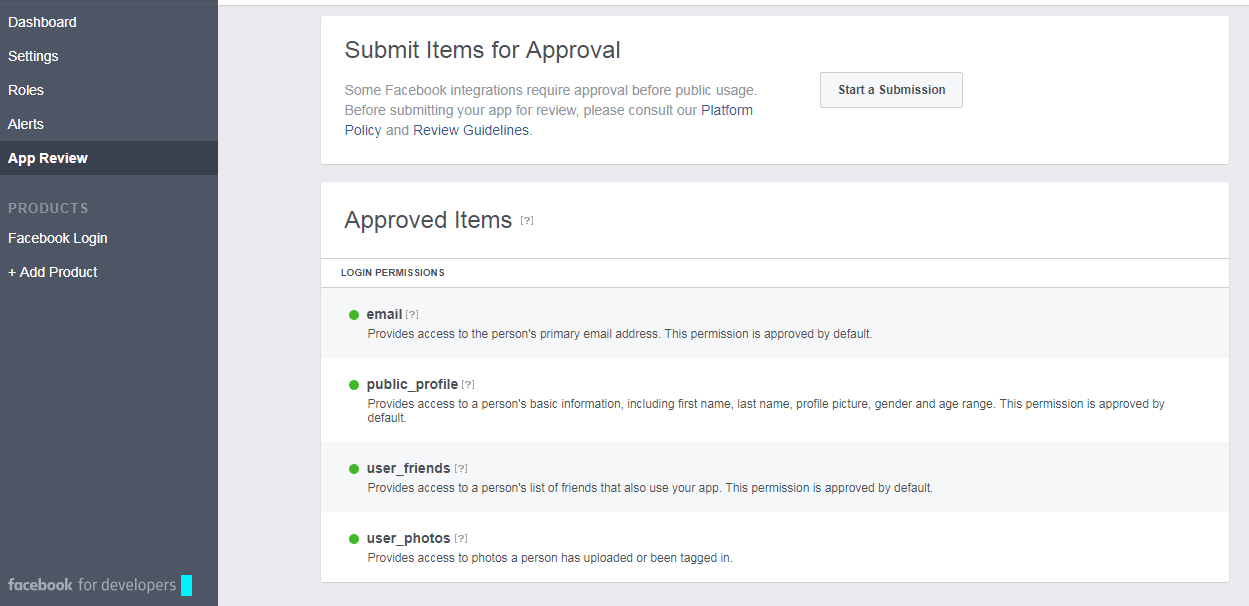Click the user_friends permission name
The image size is (1249, 606).
(408, 469)
